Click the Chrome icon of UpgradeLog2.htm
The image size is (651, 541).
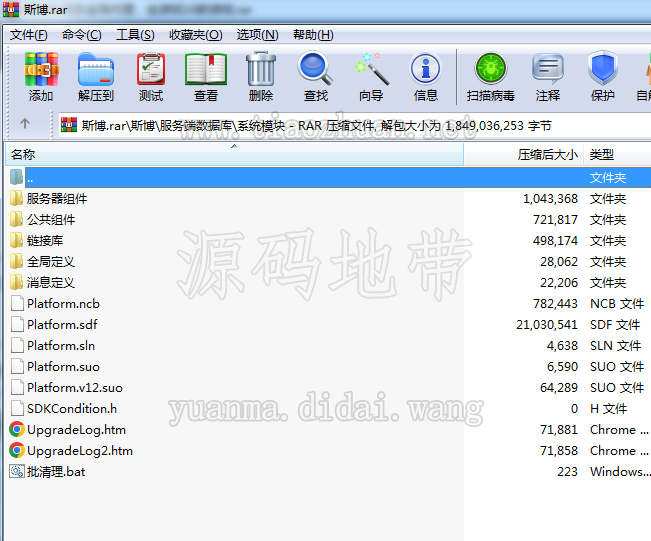click(x=17, y=450)
